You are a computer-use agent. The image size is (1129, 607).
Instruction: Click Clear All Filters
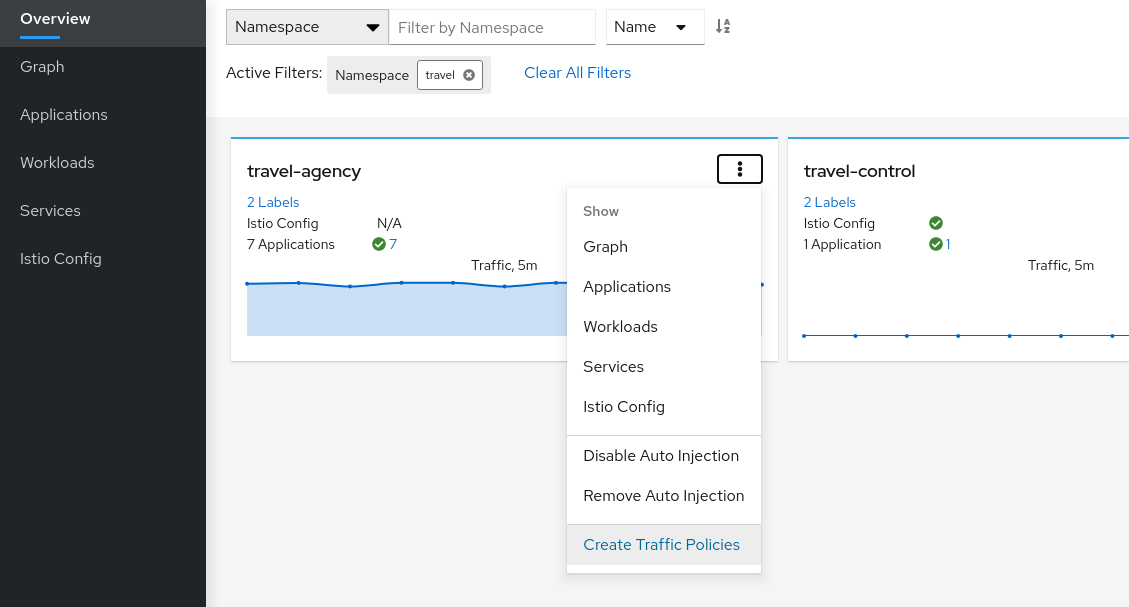[x=577, y=72]
